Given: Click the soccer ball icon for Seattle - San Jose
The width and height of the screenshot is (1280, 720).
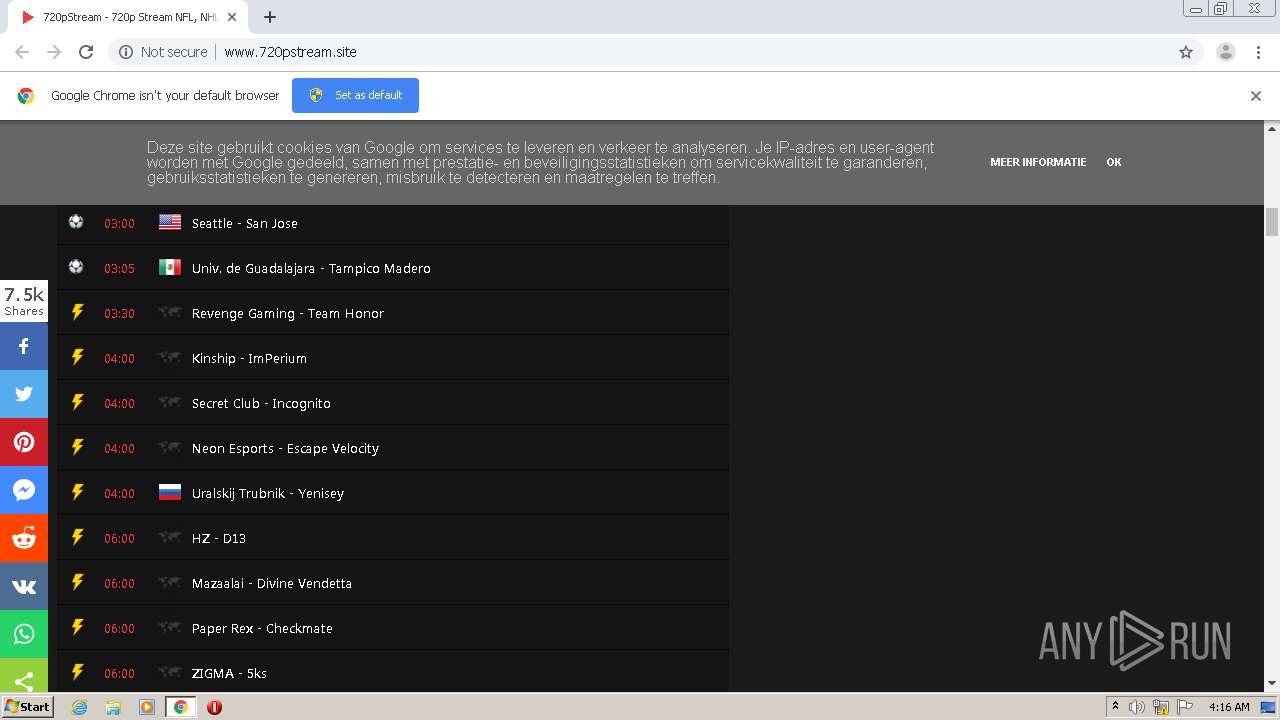Looking at the screenshot, I should (x=76, y=222).
